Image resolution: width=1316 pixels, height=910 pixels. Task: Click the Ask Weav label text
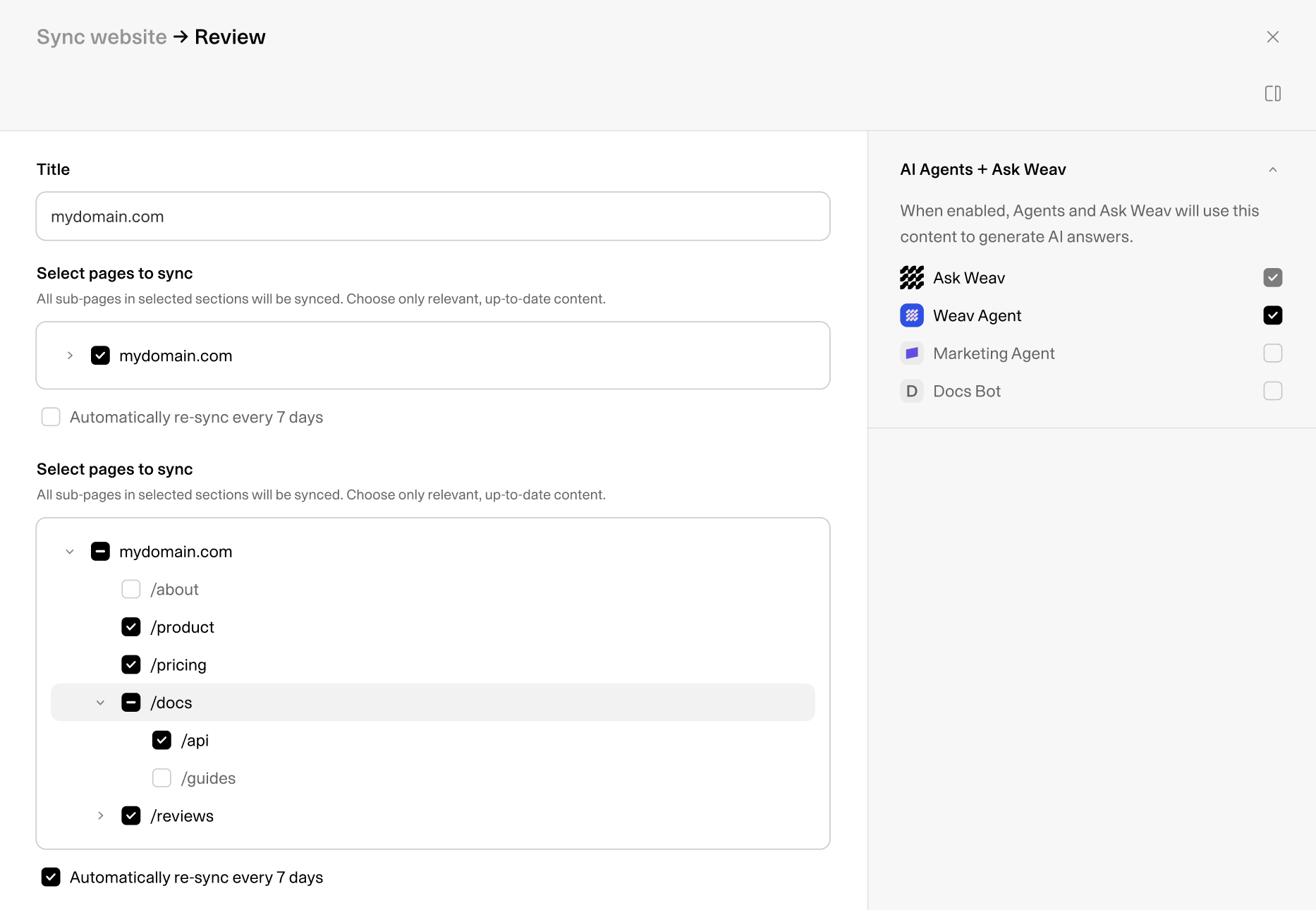pyautogui.click(x=969, y=278)
